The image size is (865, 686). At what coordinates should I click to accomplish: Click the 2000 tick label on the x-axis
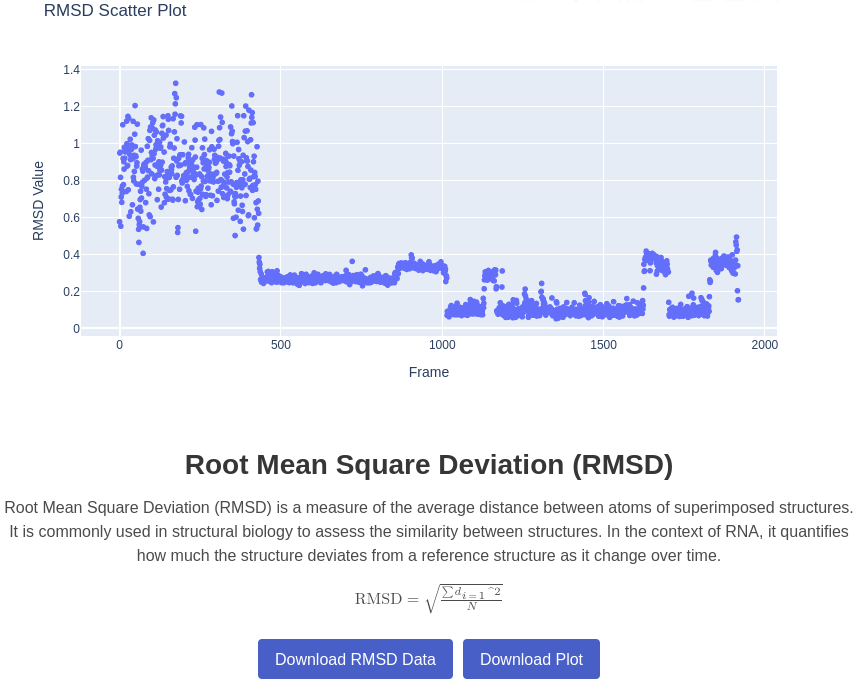(763, 345)
